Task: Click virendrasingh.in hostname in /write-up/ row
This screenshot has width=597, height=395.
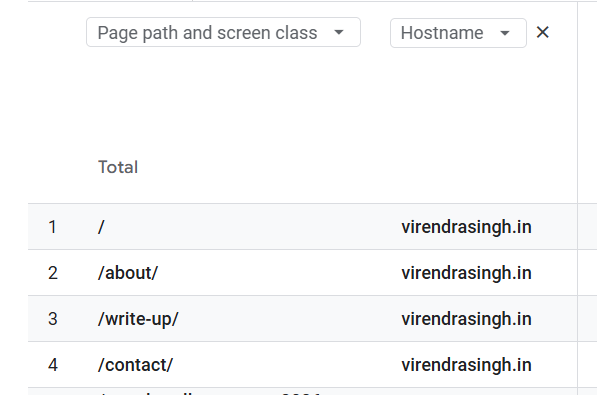Action: point(466,319)
